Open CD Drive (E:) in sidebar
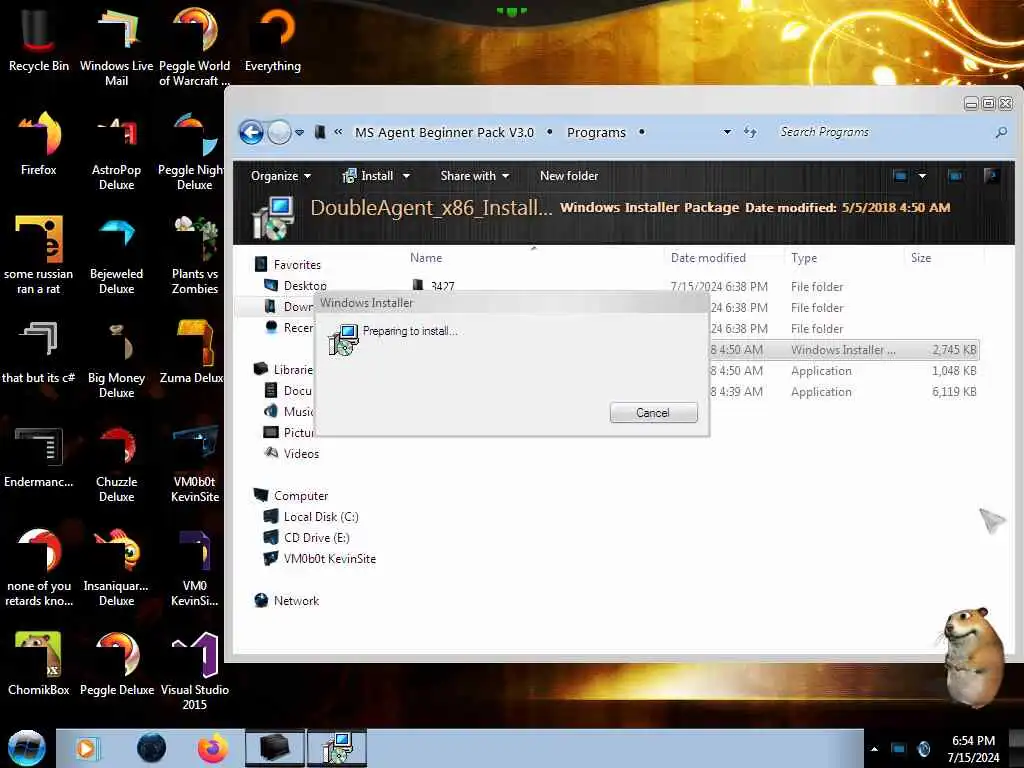Viewport: 1024px width, 768px height. 306,537
